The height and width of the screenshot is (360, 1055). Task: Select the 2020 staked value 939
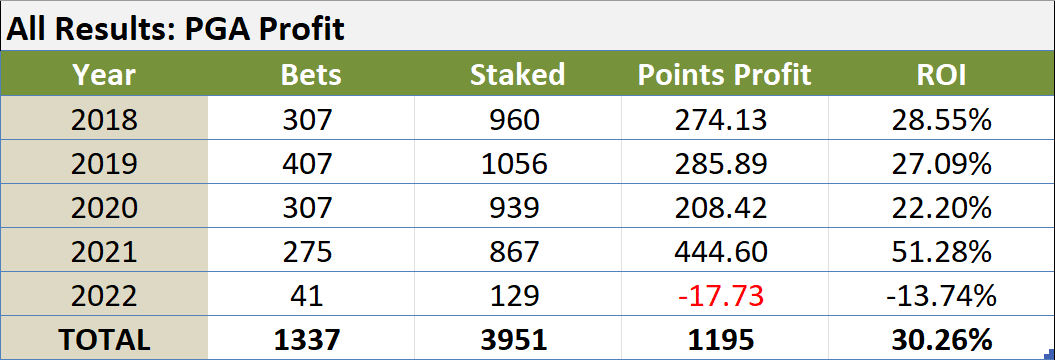tap(517, 207)
